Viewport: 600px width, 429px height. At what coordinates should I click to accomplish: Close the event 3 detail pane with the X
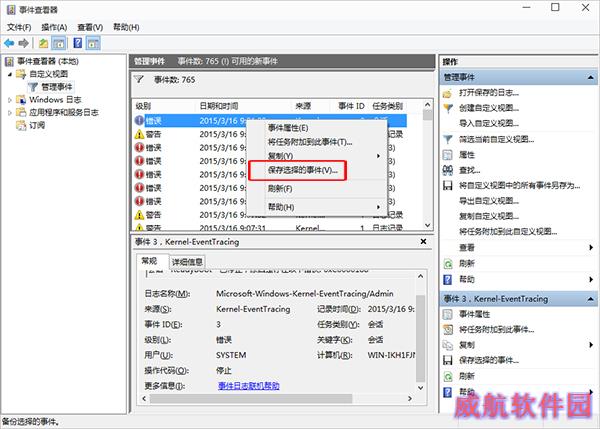pos(423,241)
